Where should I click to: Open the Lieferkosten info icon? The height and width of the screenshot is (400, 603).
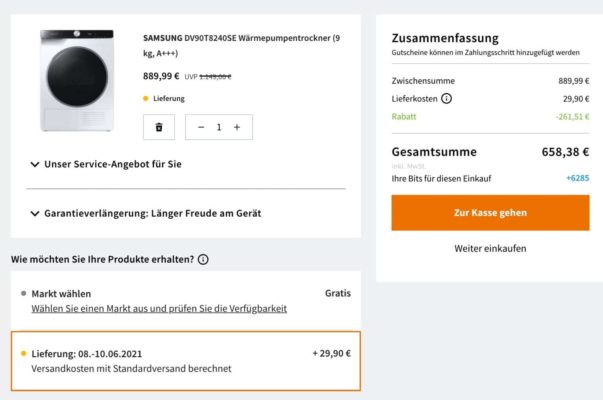tap(446, 99)
